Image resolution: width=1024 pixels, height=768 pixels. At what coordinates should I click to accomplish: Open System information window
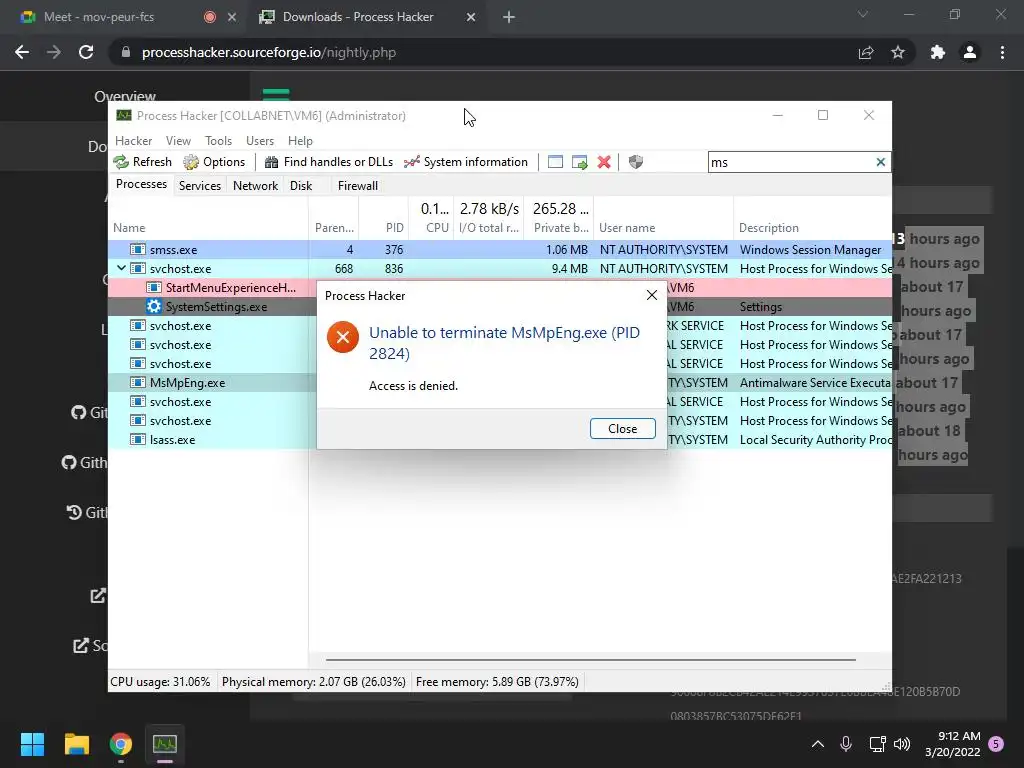pyautogui.click(x=466, y=162)
